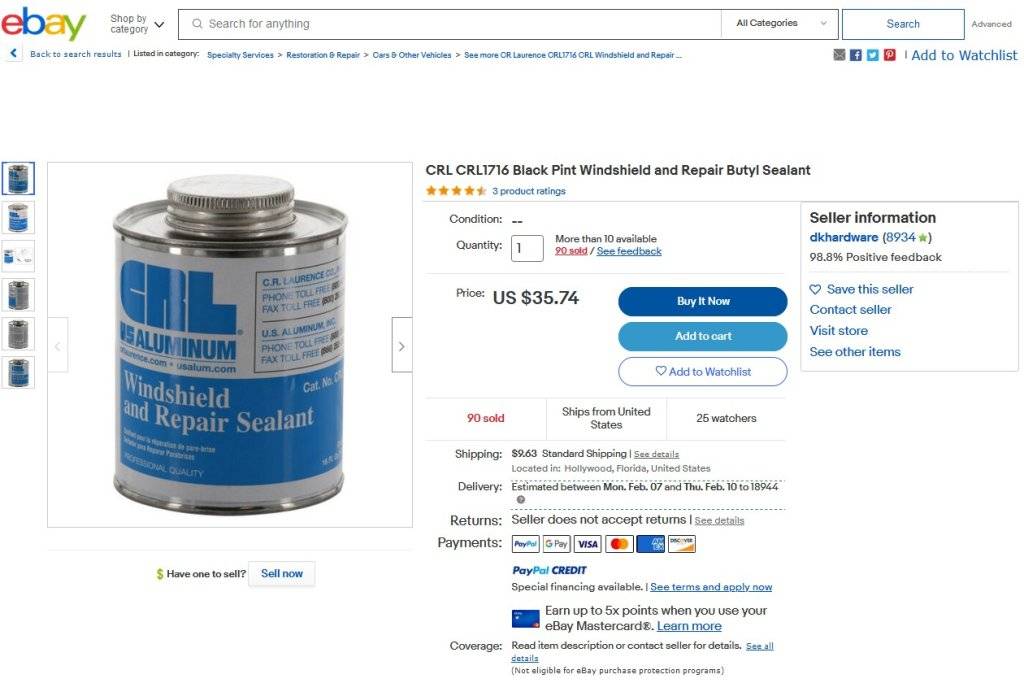Click heart icon to save this seller
The width and height of the screenshot is (1024, 683).
pos(815,289)
